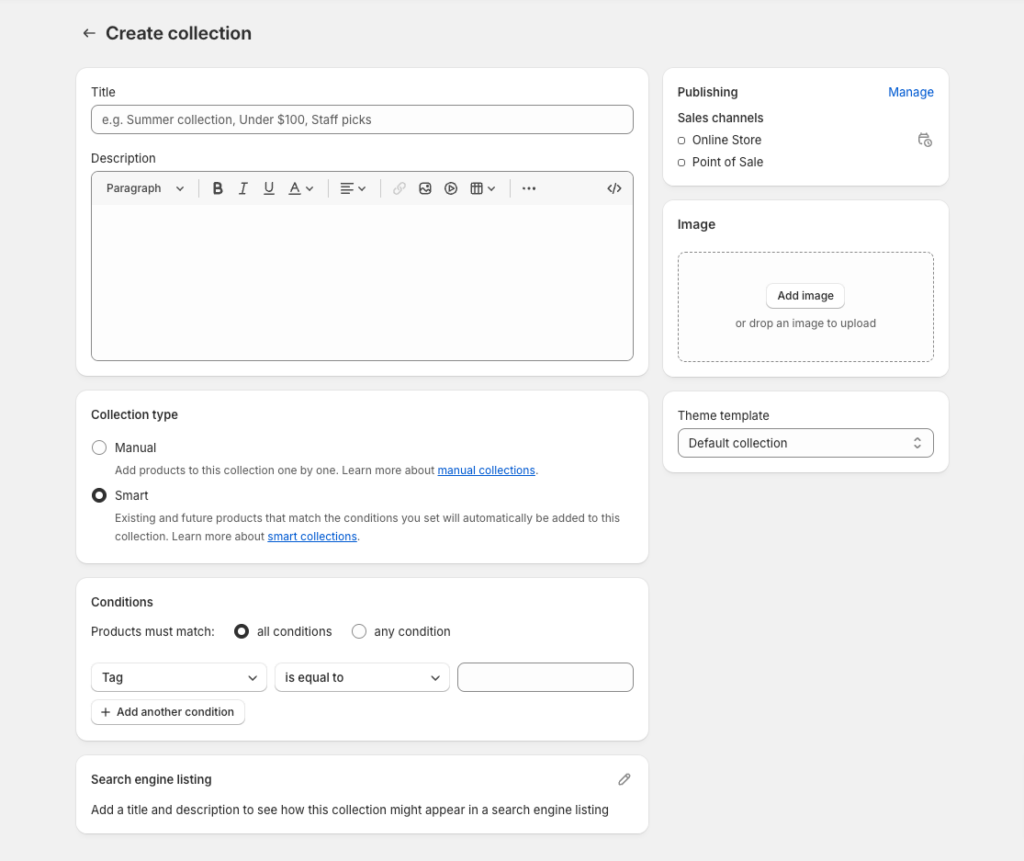This screenshot has height=861, width=1024.
Task: Apply bold formatting in the description editor
Action: (218, 188)
